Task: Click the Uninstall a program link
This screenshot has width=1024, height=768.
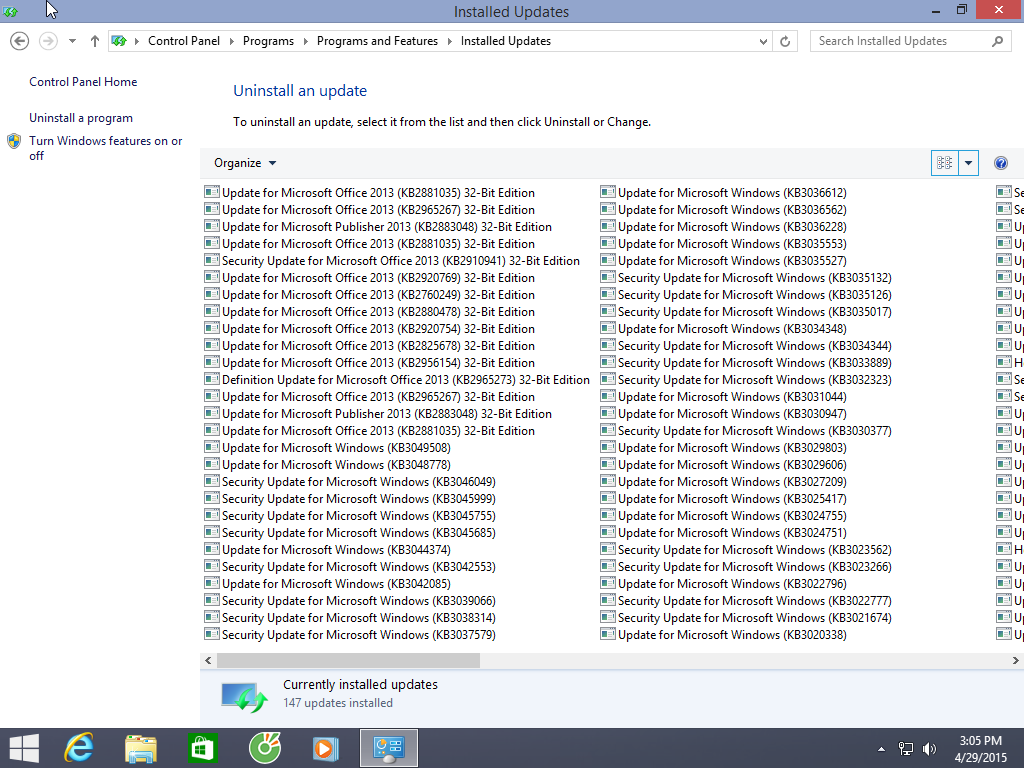Action: (81, 118)
